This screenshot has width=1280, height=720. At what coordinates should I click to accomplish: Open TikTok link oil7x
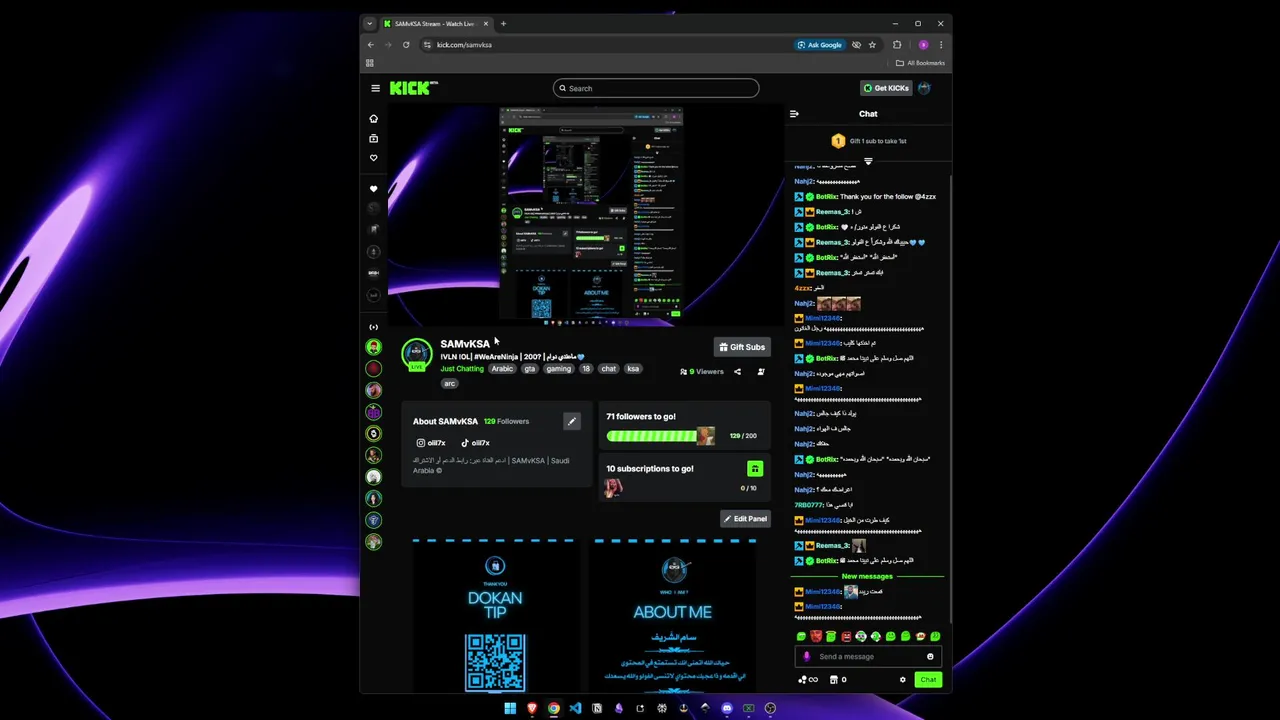pyautogui.click(x=475, y=443)
